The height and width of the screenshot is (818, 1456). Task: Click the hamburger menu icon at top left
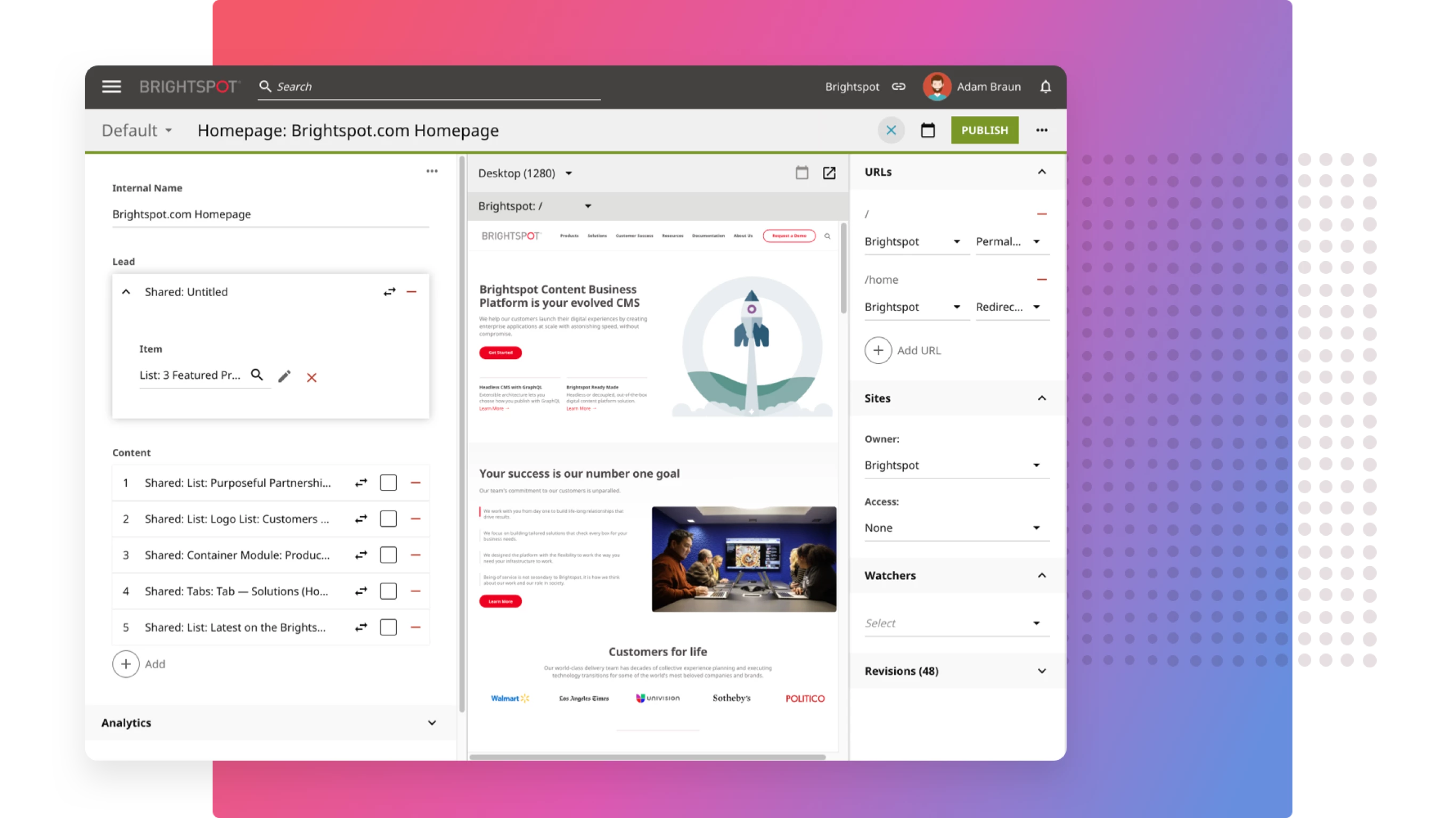(110, 87)
